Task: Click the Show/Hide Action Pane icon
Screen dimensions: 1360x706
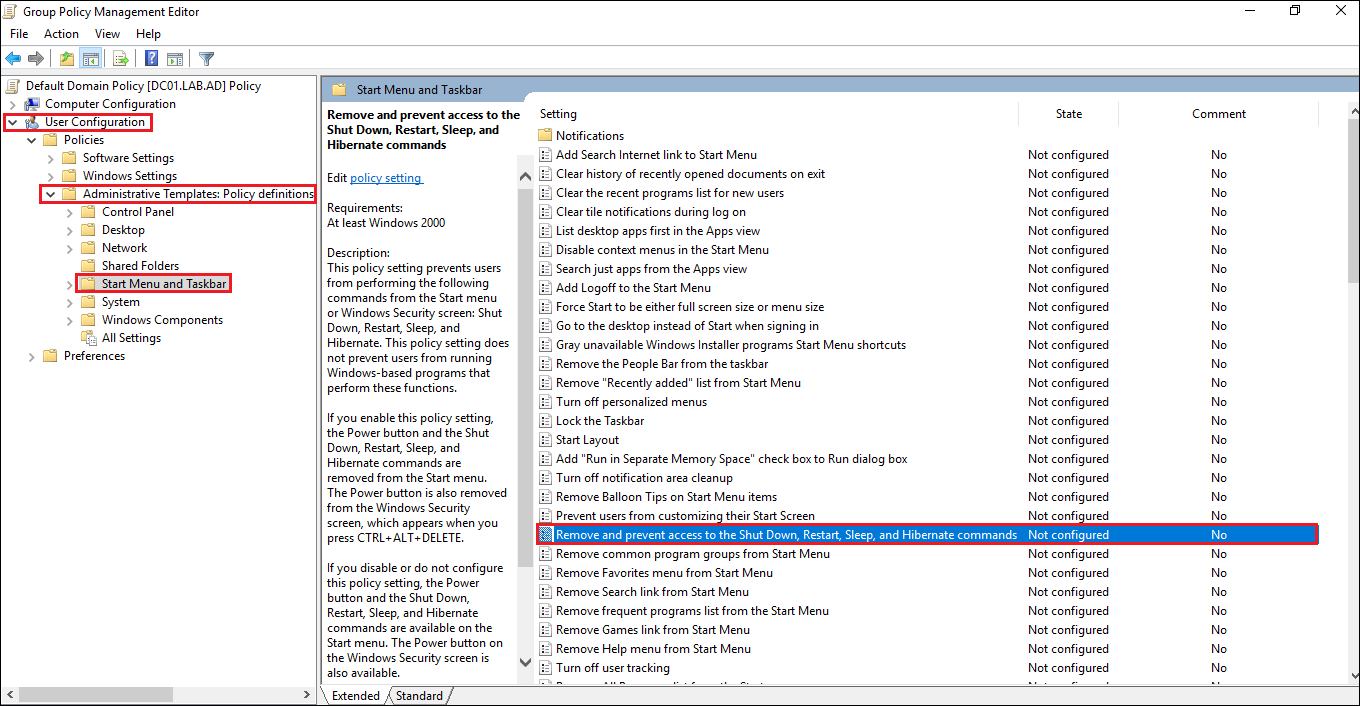Action: point(175,59)
